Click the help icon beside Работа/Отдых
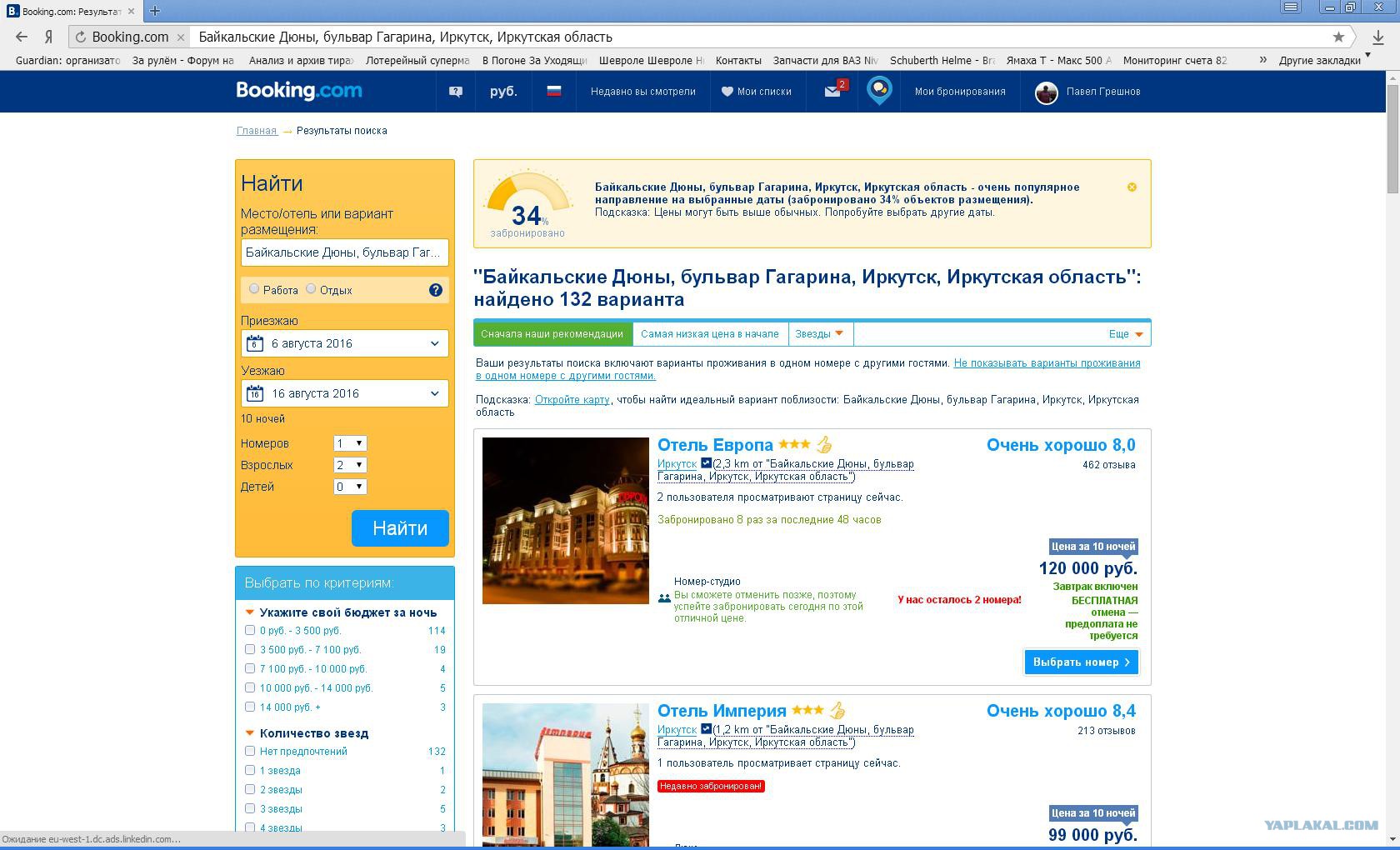This screenshot has height=850, width=1400. point(436,290)
